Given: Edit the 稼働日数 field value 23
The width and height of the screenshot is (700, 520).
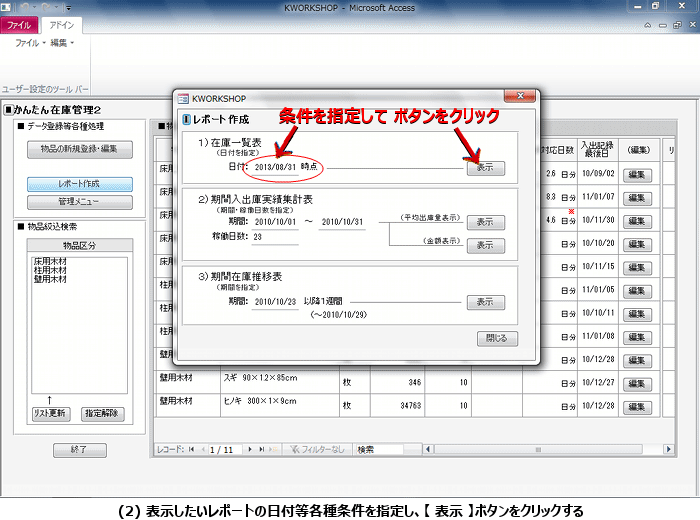Looking at the screenshot, I should tap(275, 237).
